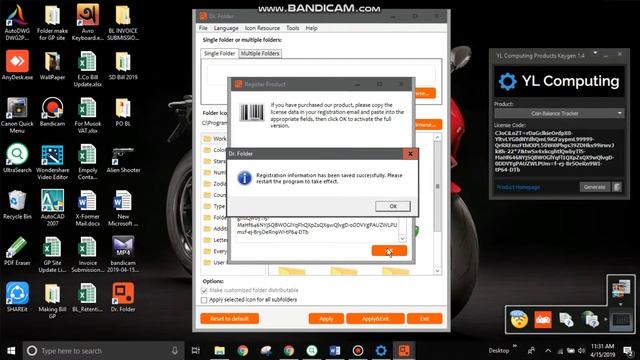The height and width of the screenshot is (360, 640).
Task: Toggle Make customized folder distributable checkbox
Action: point(204,290)
